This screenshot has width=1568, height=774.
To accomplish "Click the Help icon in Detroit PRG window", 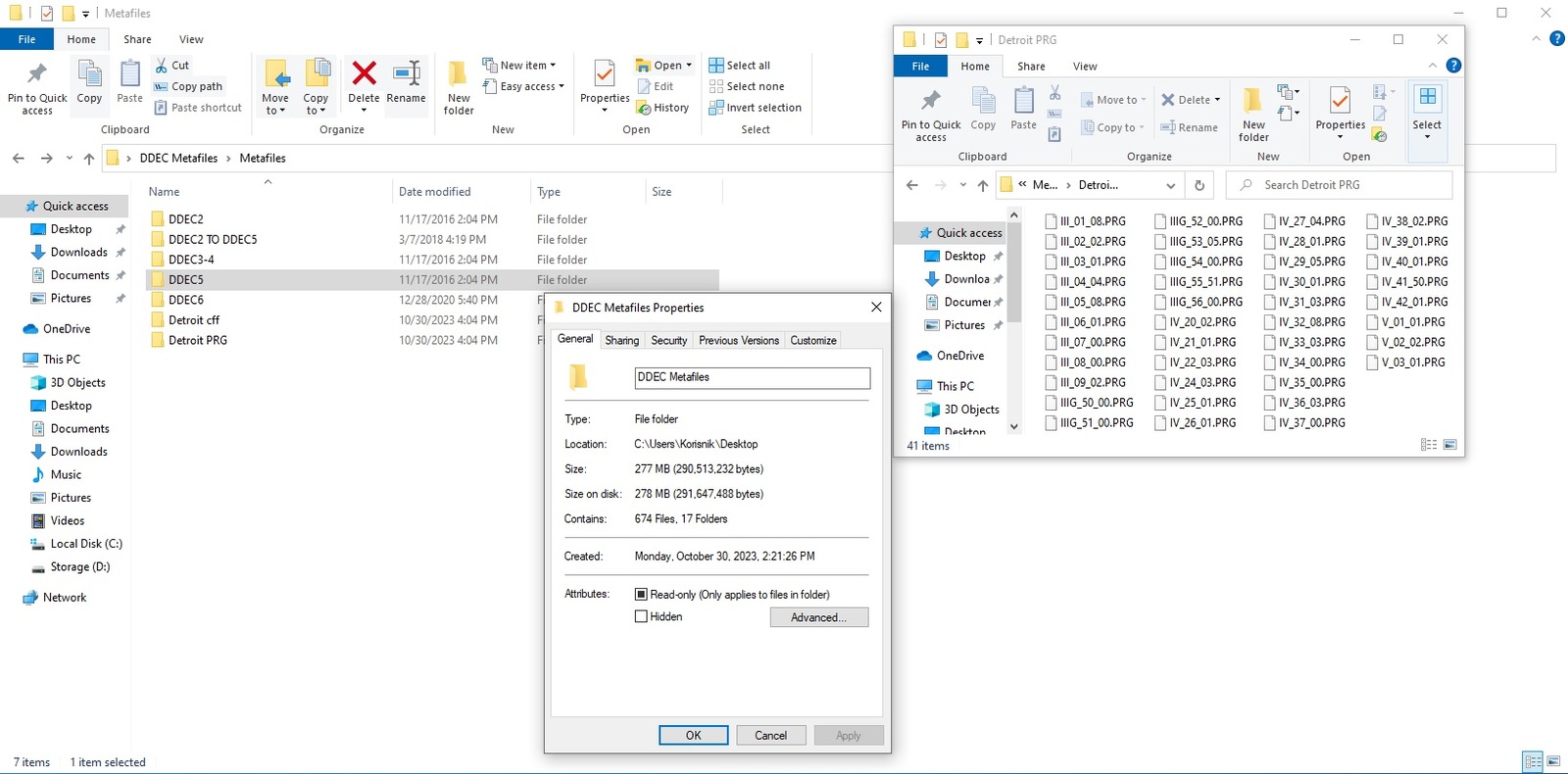I will pyautogui.click(x=1453, y=66).
